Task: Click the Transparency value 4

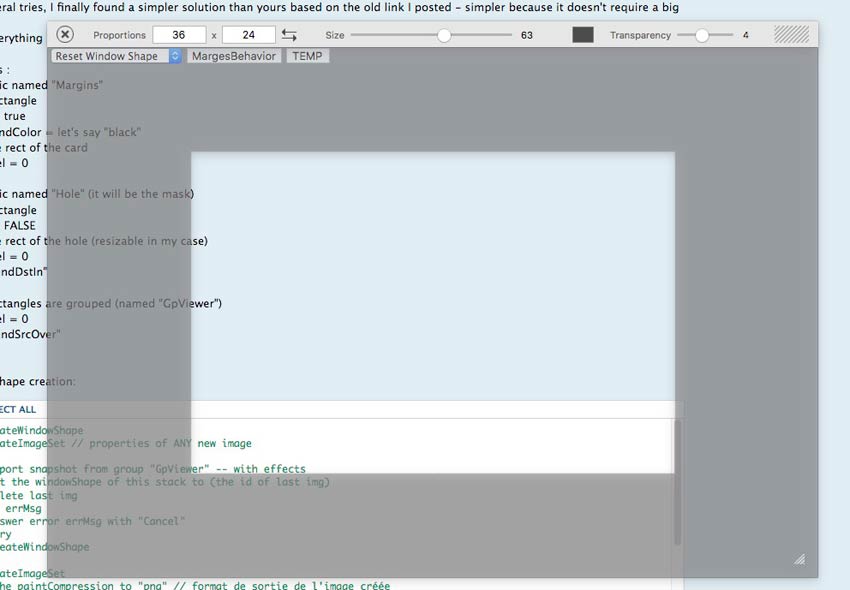Action: (x=745, y=35)
